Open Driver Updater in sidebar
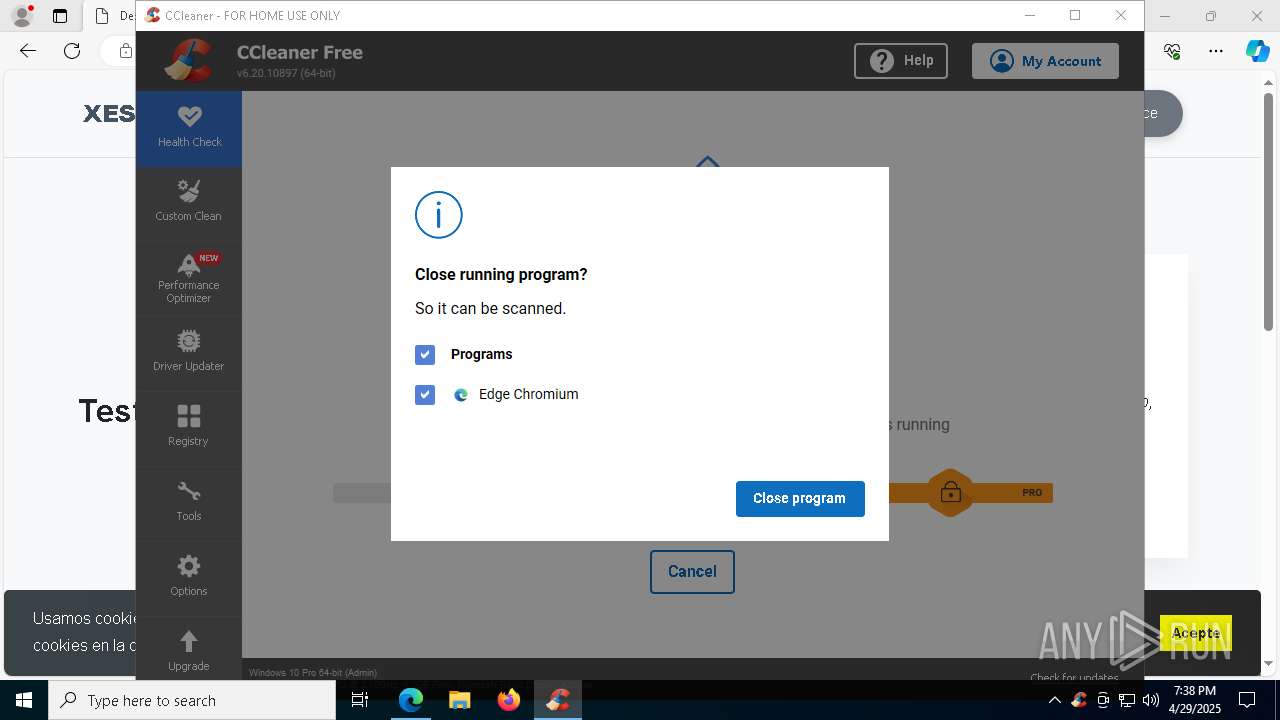 [189, 352]
